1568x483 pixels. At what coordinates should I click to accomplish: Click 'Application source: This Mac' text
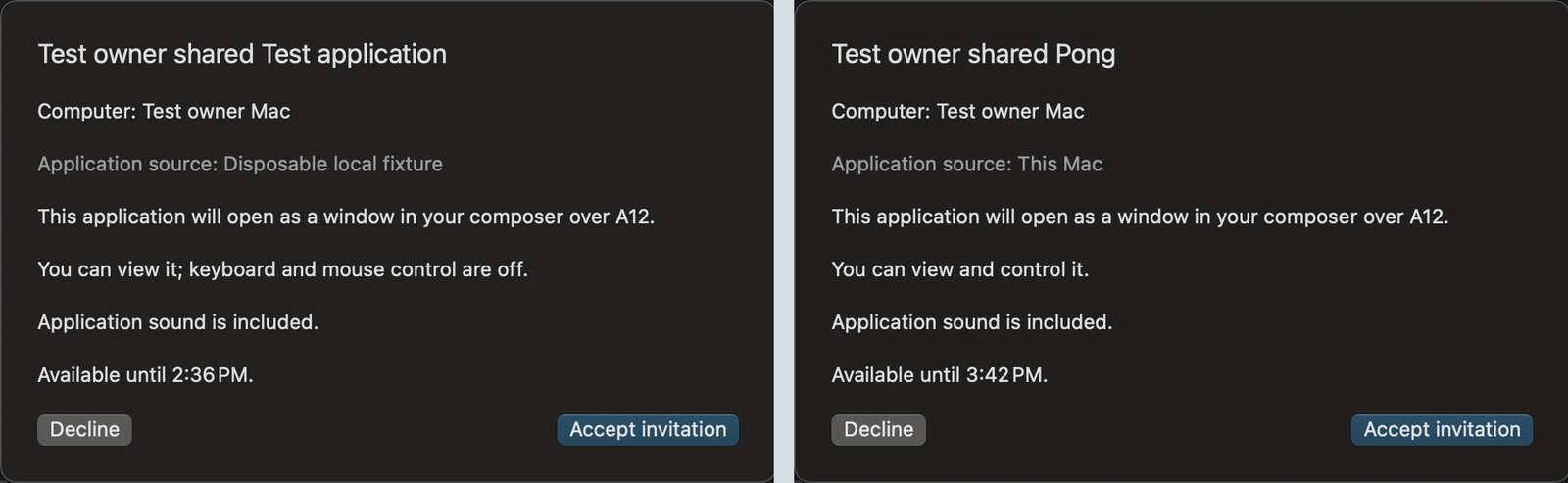[967, 164]
